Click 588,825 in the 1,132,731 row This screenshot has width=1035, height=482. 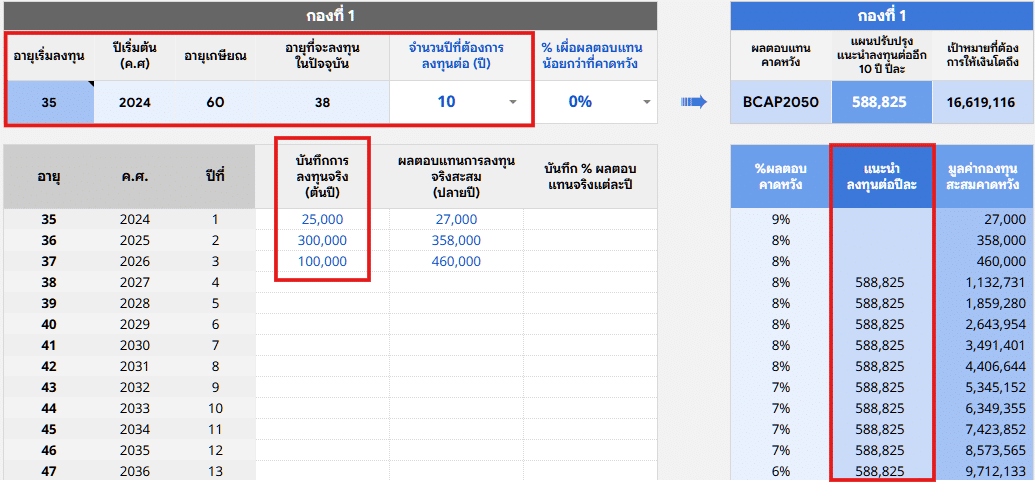point(880,283)
